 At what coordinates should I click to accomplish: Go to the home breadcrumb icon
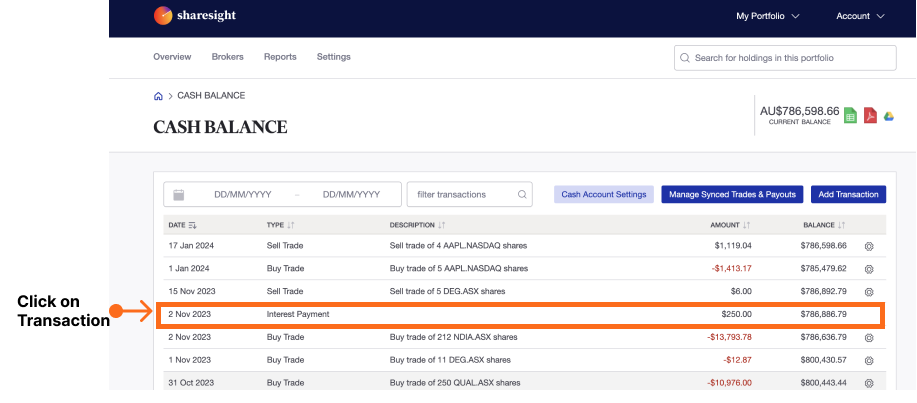pos(158,96)
